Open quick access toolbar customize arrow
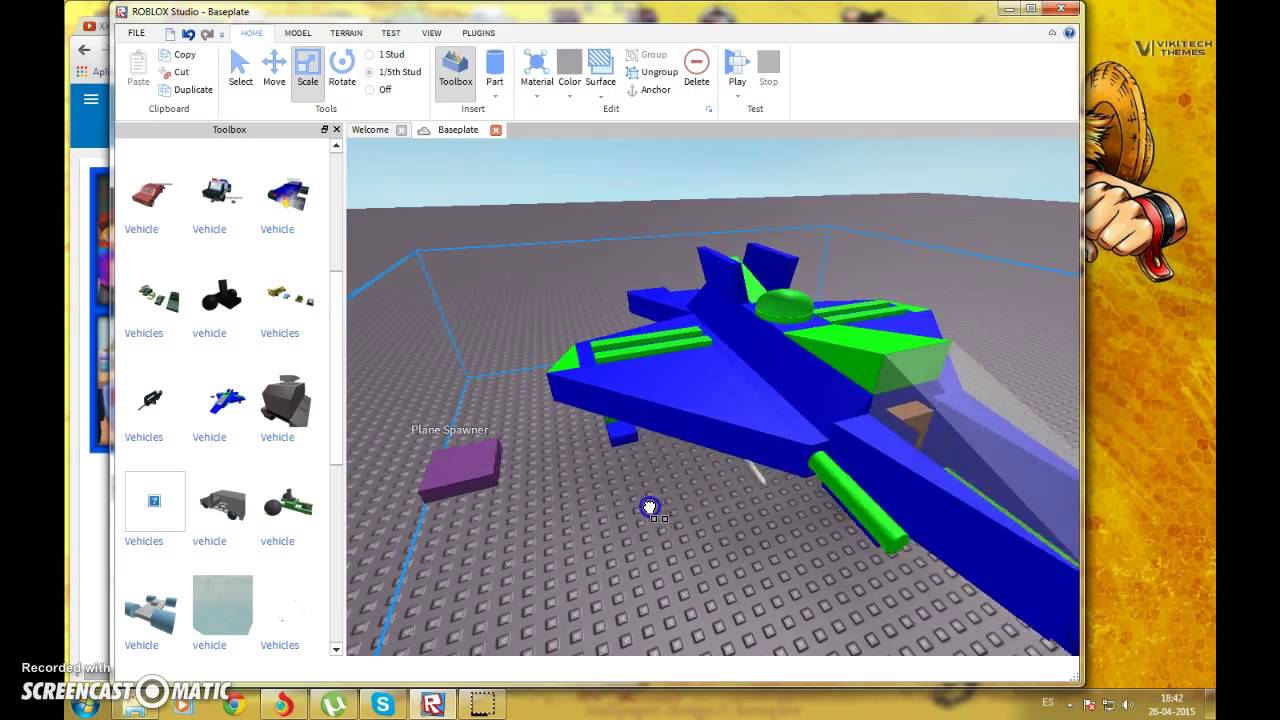Viewport: 1280px width, 720px height. [222, 34]
